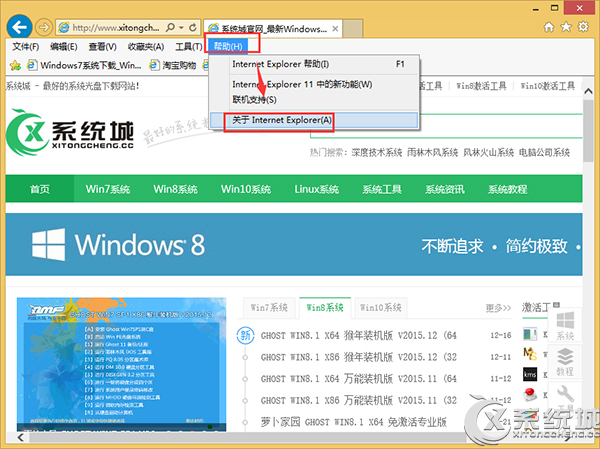Viewport: 600px width, 449px height.
Task: Switch to Win8系统 list tab
Action: click(325, 307)
